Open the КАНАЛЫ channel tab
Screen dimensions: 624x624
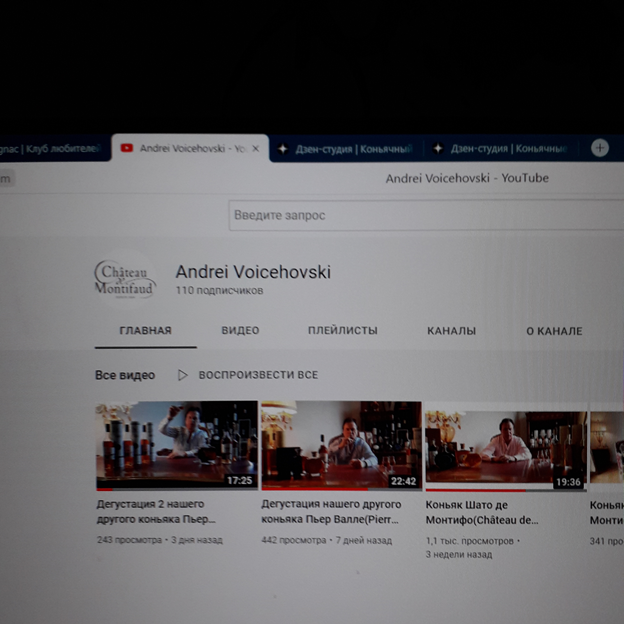click(452, 331)
